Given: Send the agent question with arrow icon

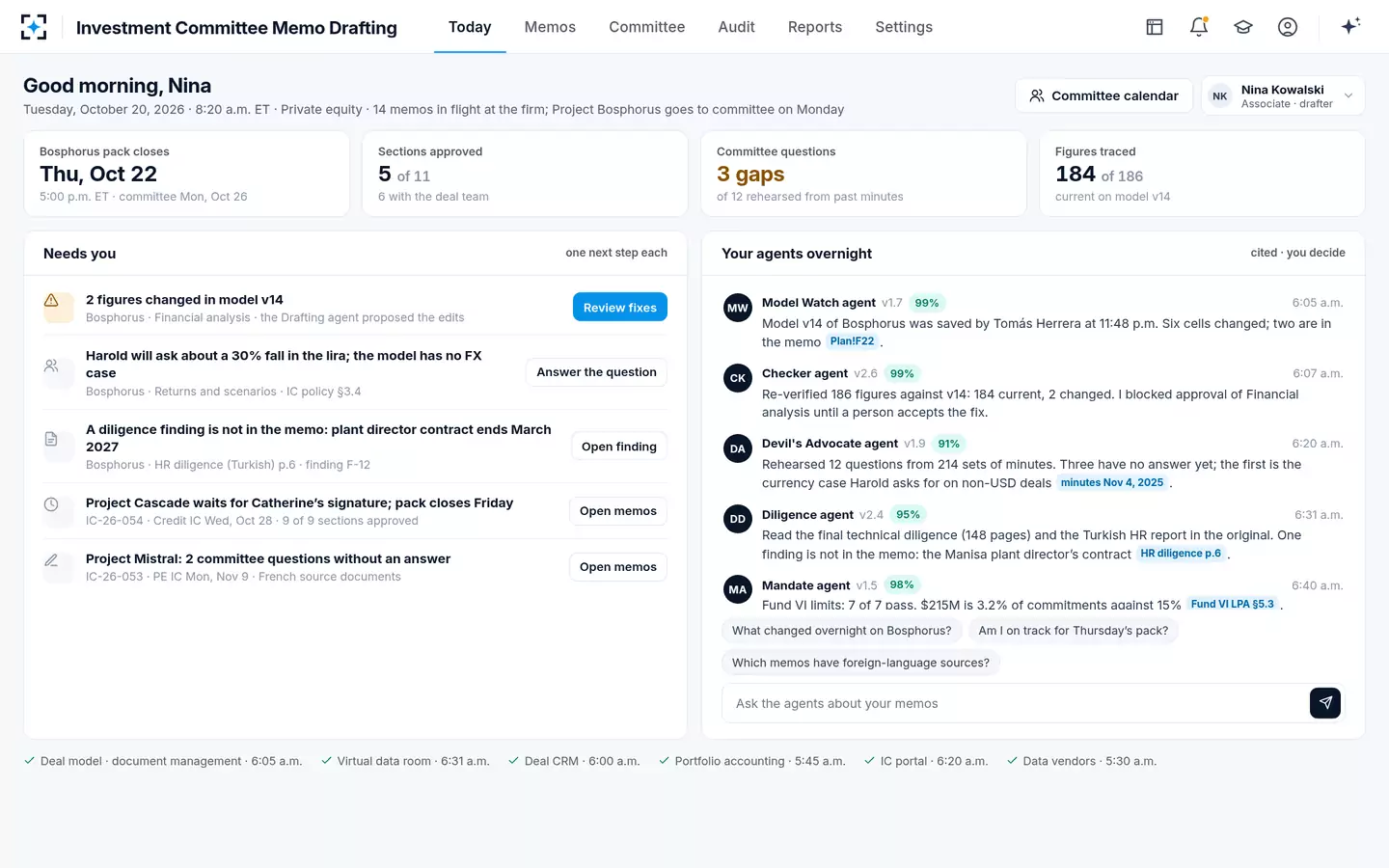Looking at the screenshot, I should point(1325,703).
